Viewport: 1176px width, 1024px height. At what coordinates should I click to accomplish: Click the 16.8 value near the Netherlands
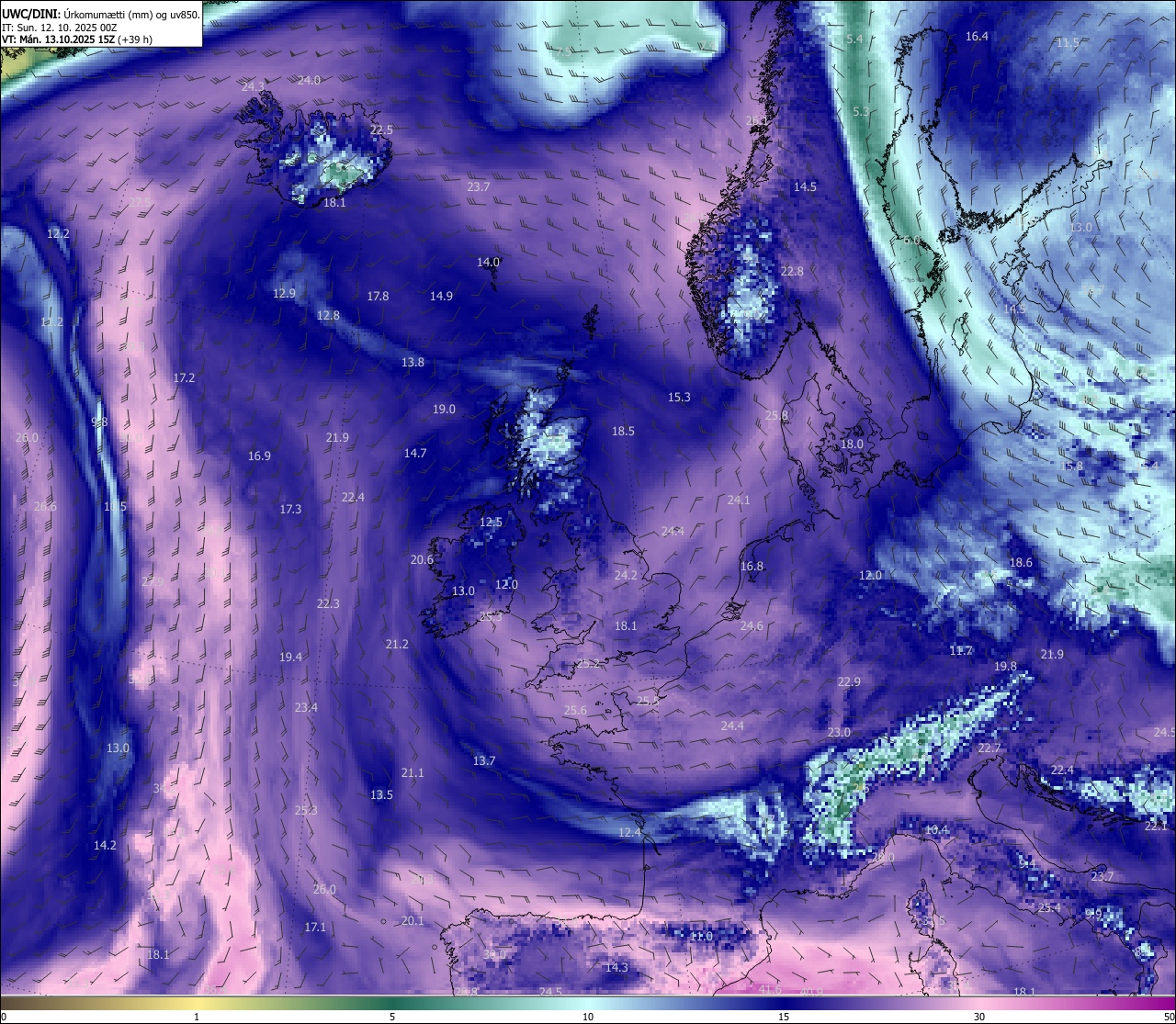pyautogui.click(x=752, y=567)
